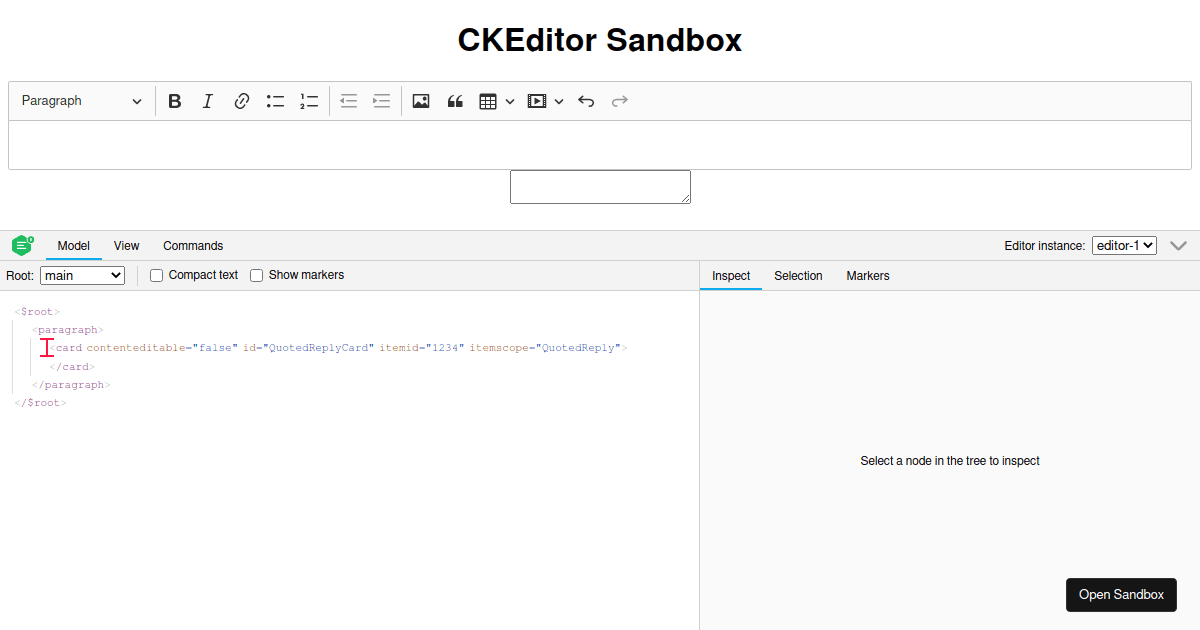Click the CKEditor inspector logo
Viewport: 1200px width, 630px height.
[23, 245]
